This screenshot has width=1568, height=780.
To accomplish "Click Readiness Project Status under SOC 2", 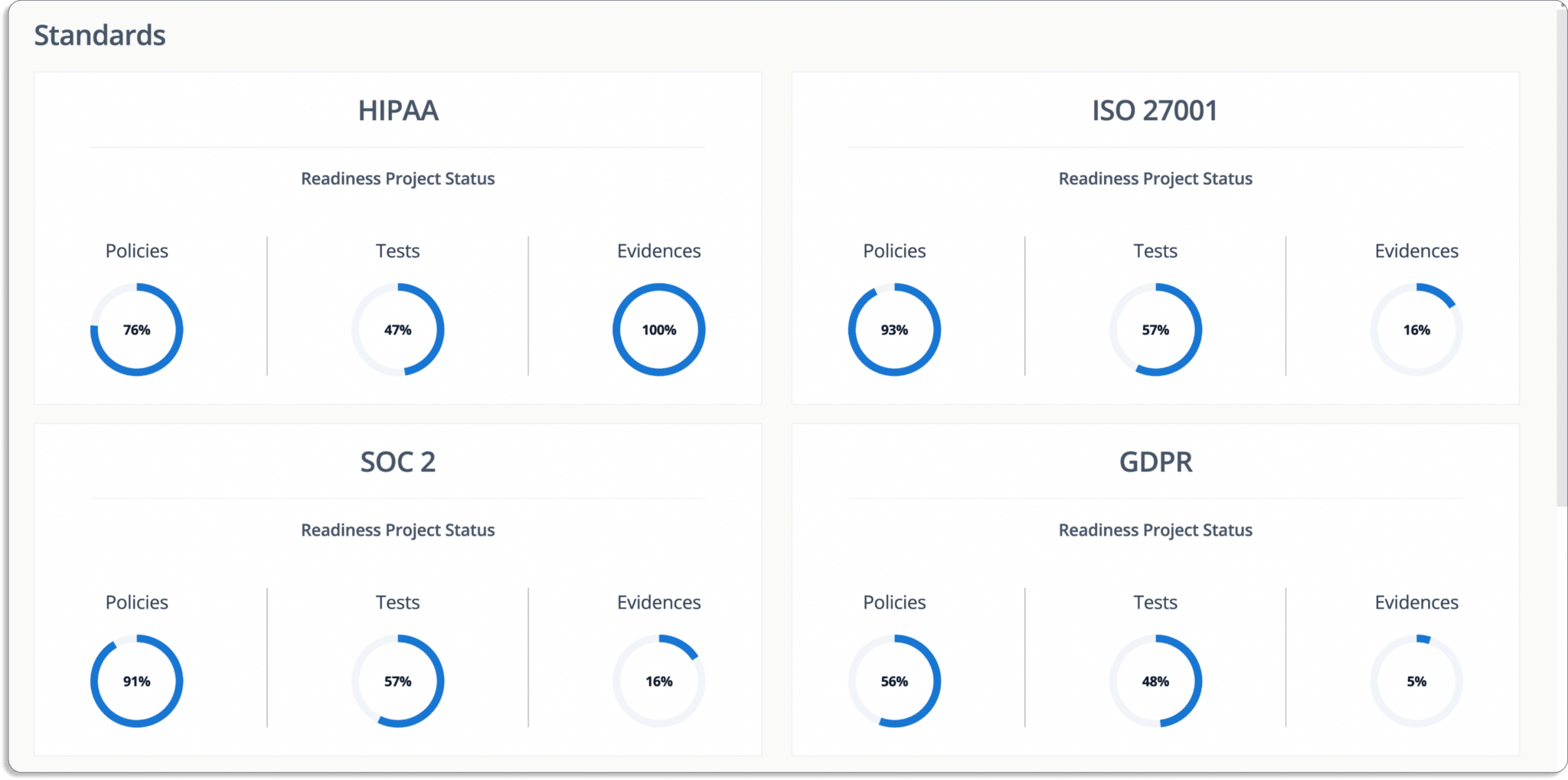I will 398,530.
